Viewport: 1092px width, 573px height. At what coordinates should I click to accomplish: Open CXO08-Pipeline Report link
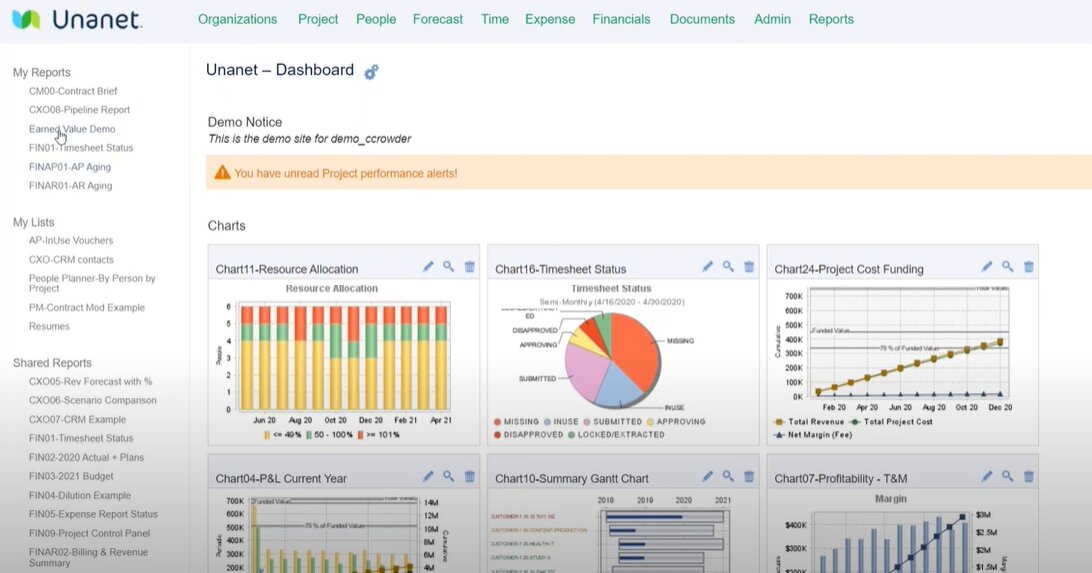79,110
